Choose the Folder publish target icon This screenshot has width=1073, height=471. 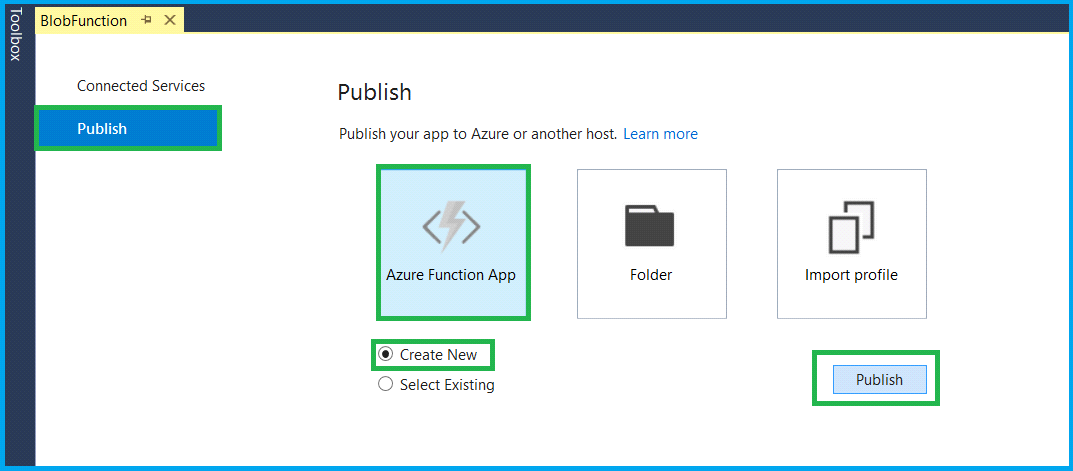(649, 226)
